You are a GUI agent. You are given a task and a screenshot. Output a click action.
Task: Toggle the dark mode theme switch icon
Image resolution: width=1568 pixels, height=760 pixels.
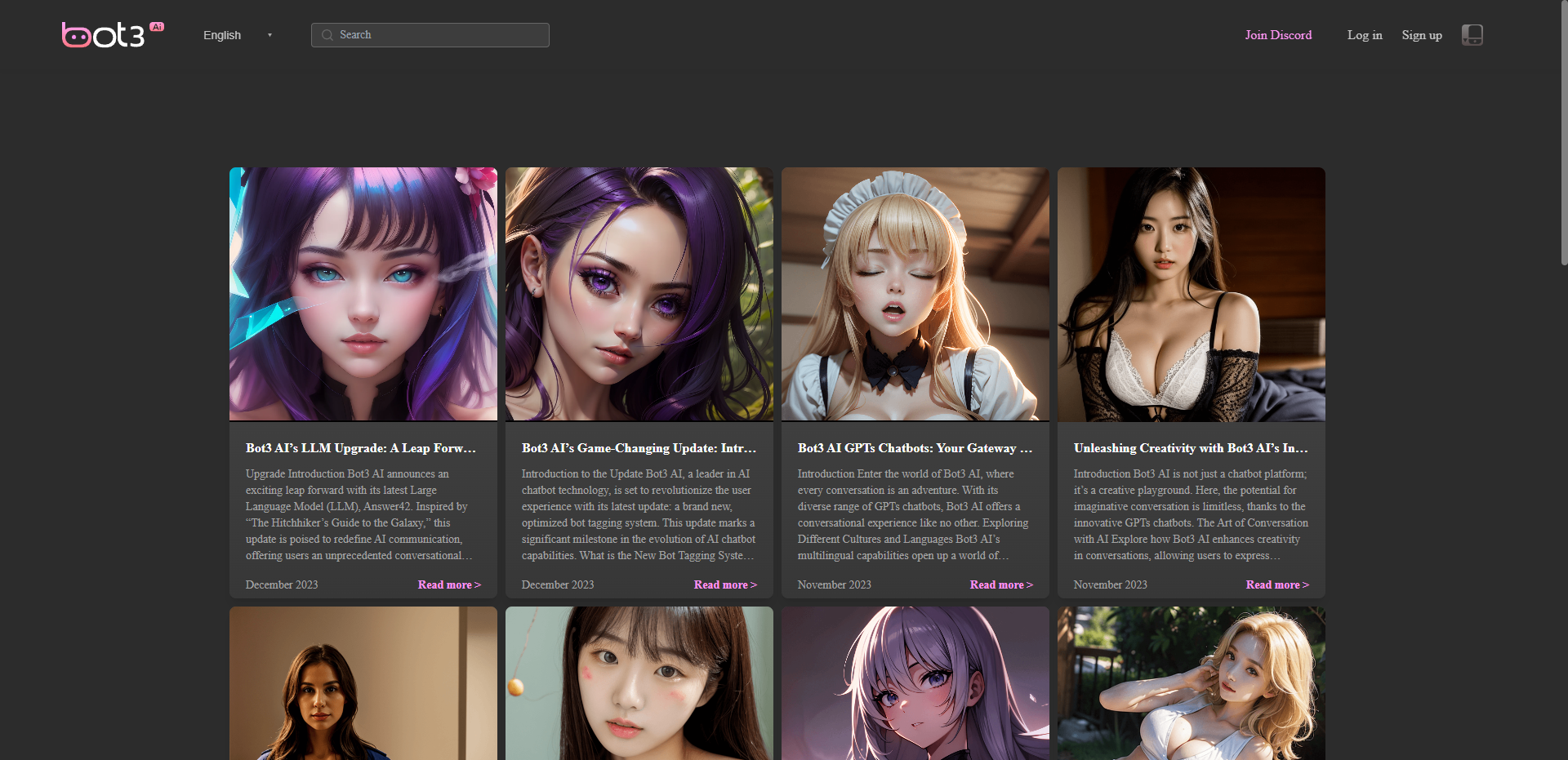tap(1472, 35)
